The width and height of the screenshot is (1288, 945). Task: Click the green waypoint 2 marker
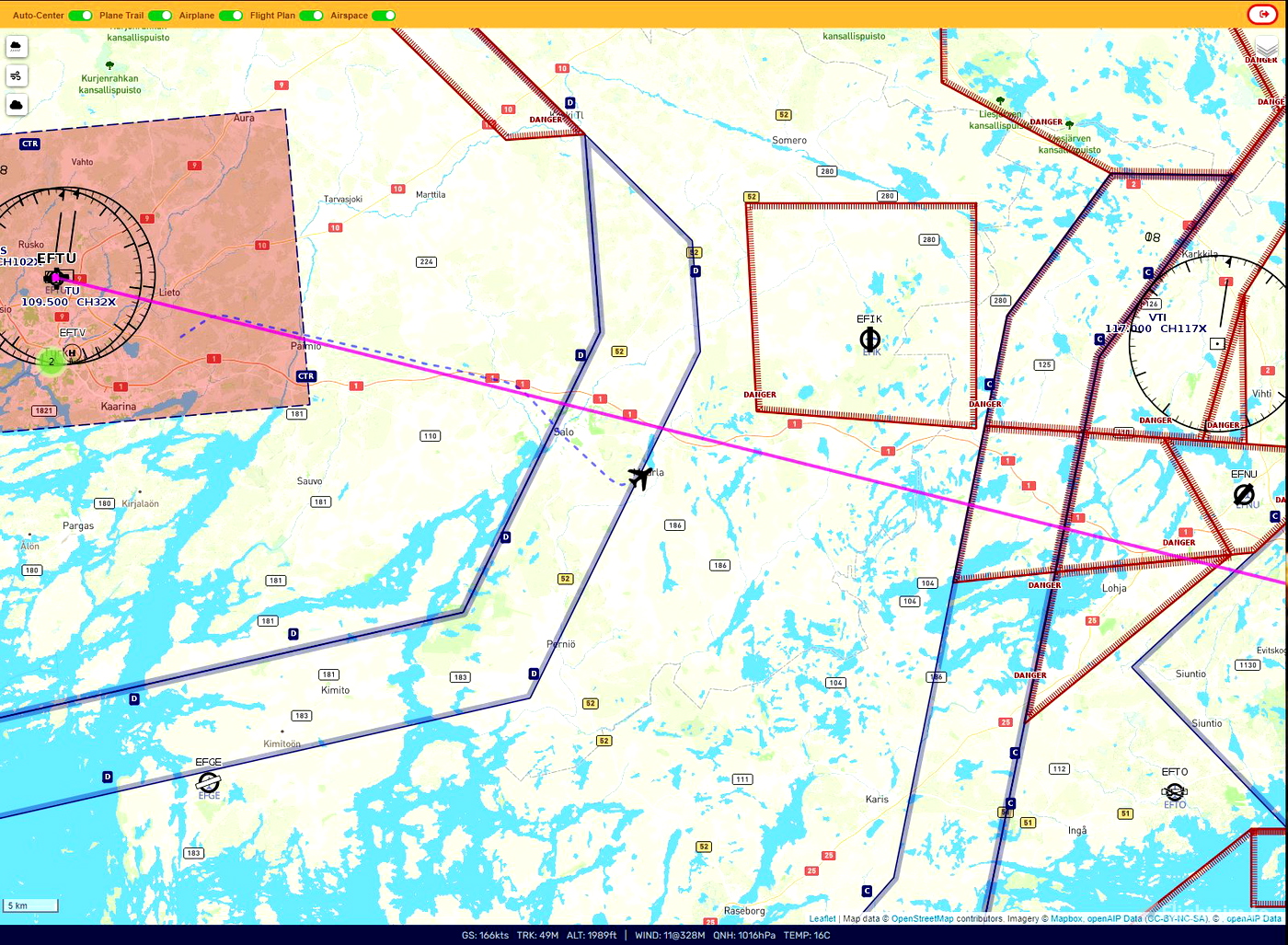tap(52, 362)
